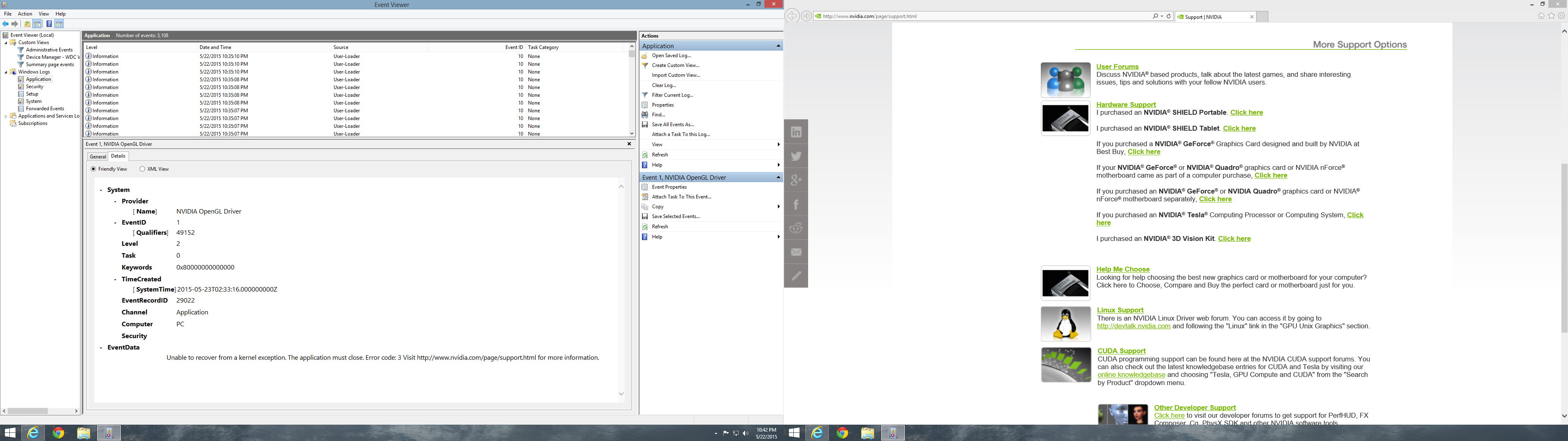Click Filter Current Log funnel icon
The width and height of the screenshot is (1568, 441).
[x=645, y=95]
